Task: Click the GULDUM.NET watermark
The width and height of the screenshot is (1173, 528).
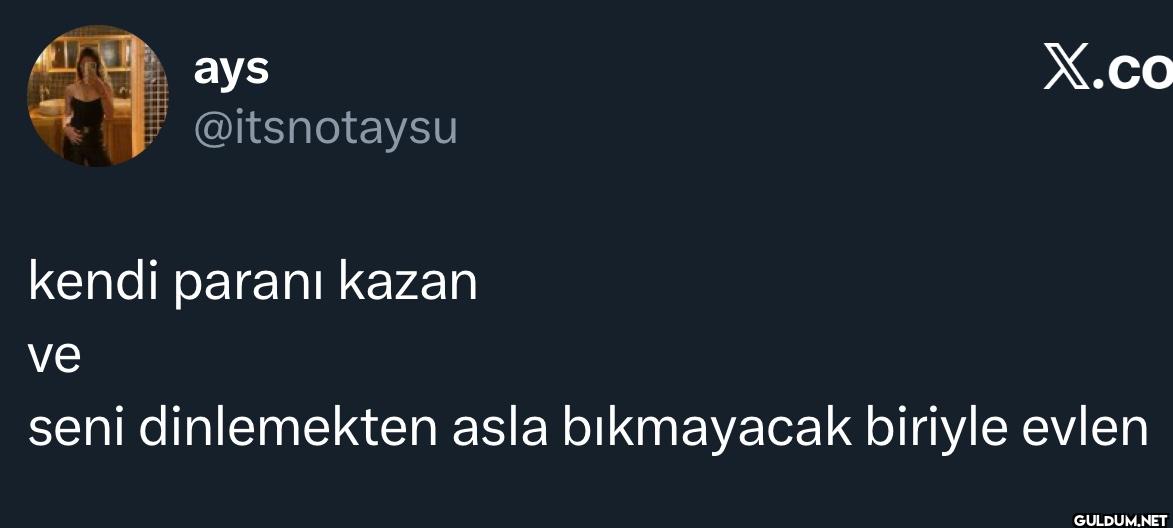Action: (1120, 520)
